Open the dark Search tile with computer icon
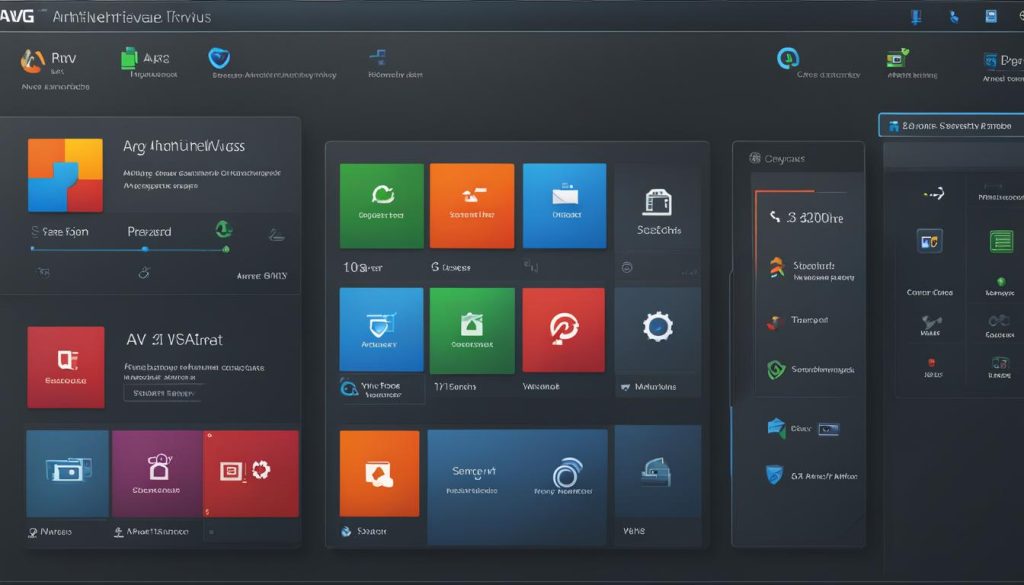This screenshot has height=585, width=1024. (657, 206)
